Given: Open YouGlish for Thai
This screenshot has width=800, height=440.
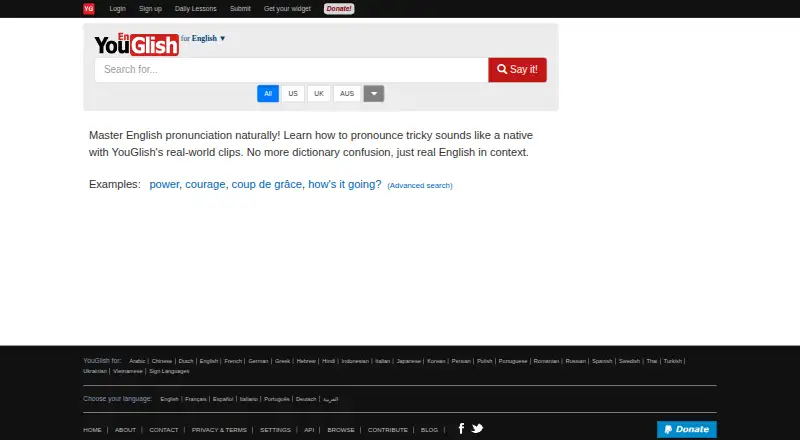Looking at the screenshot, I should 652,361.
